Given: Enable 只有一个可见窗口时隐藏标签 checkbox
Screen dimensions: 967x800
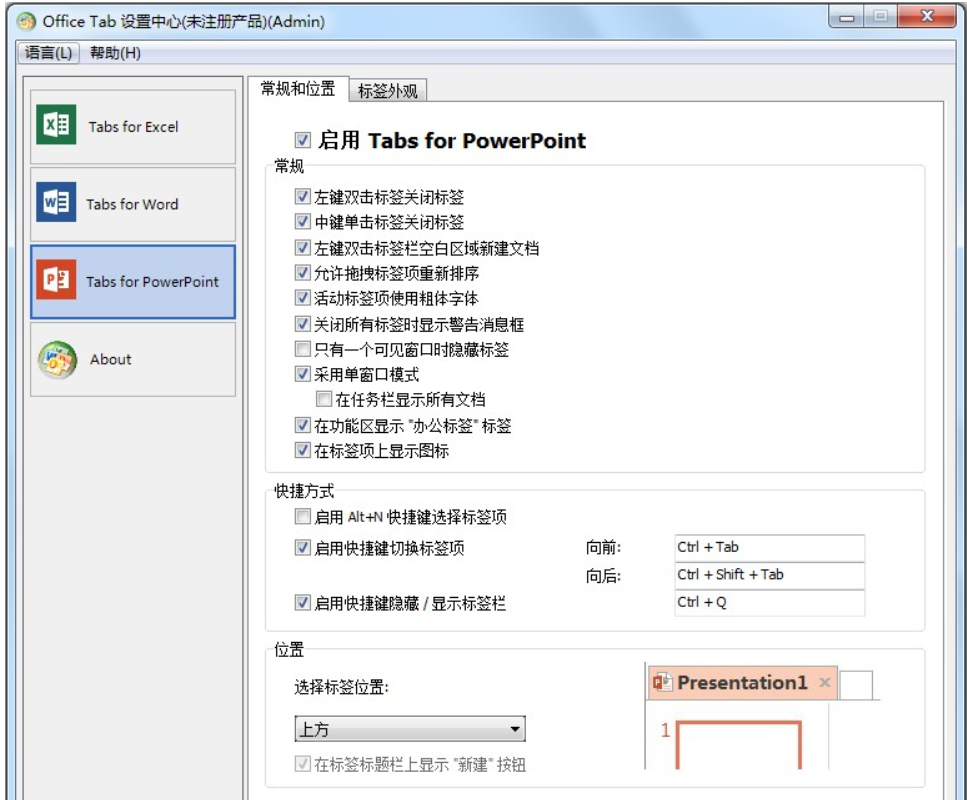Looking at the screenshot, I should click(302, 349).
